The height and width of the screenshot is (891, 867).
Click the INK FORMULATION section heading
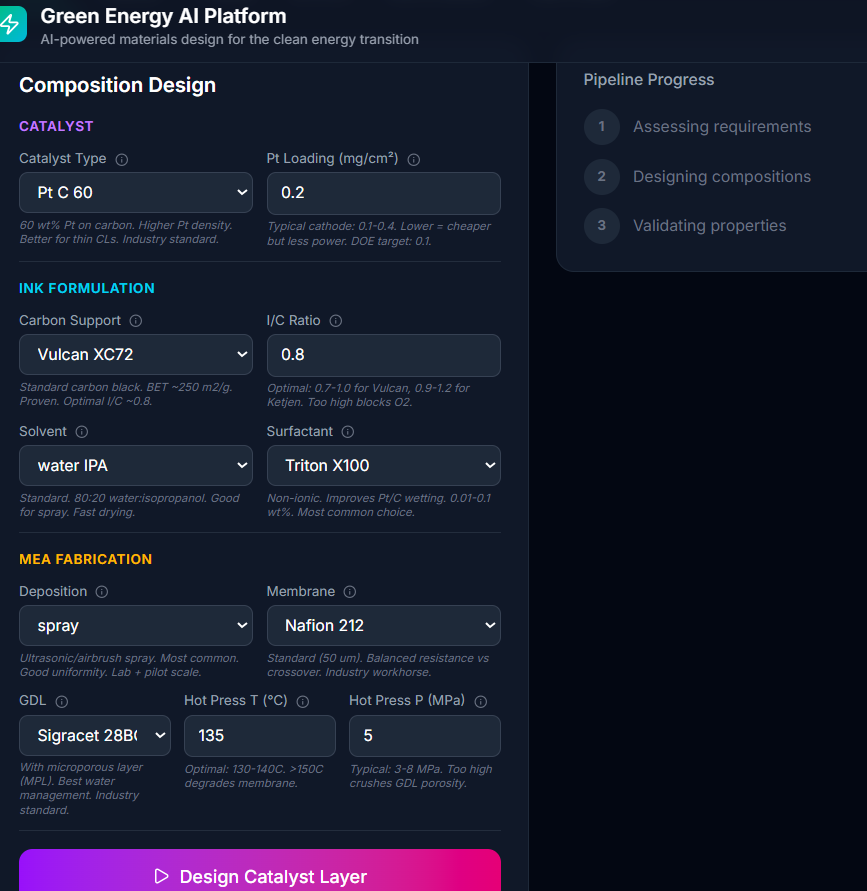click(x=87, y=288)
